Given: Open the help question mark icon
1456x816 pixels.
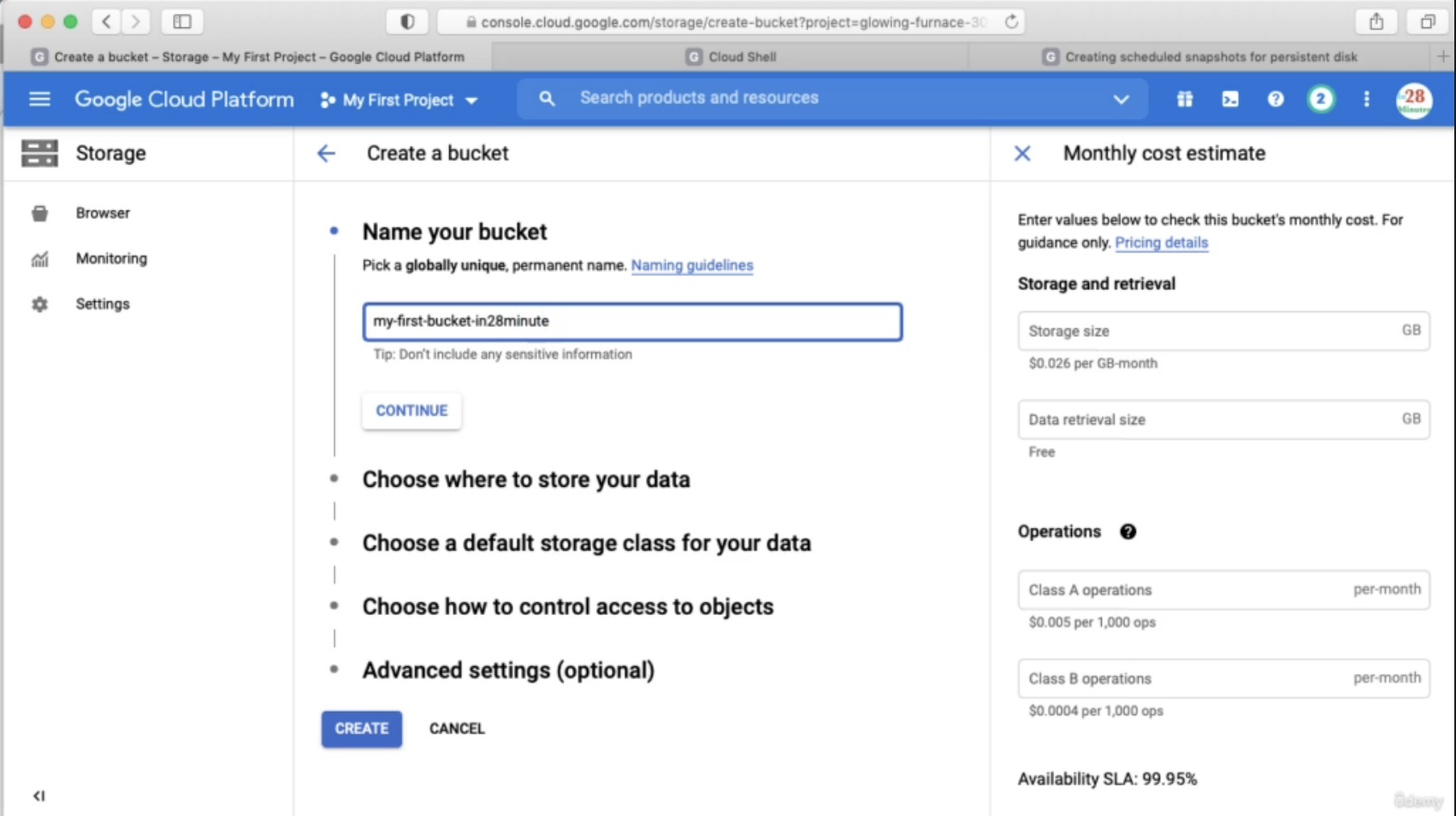Looking at the screenshot, I should tap(1275, 99).
